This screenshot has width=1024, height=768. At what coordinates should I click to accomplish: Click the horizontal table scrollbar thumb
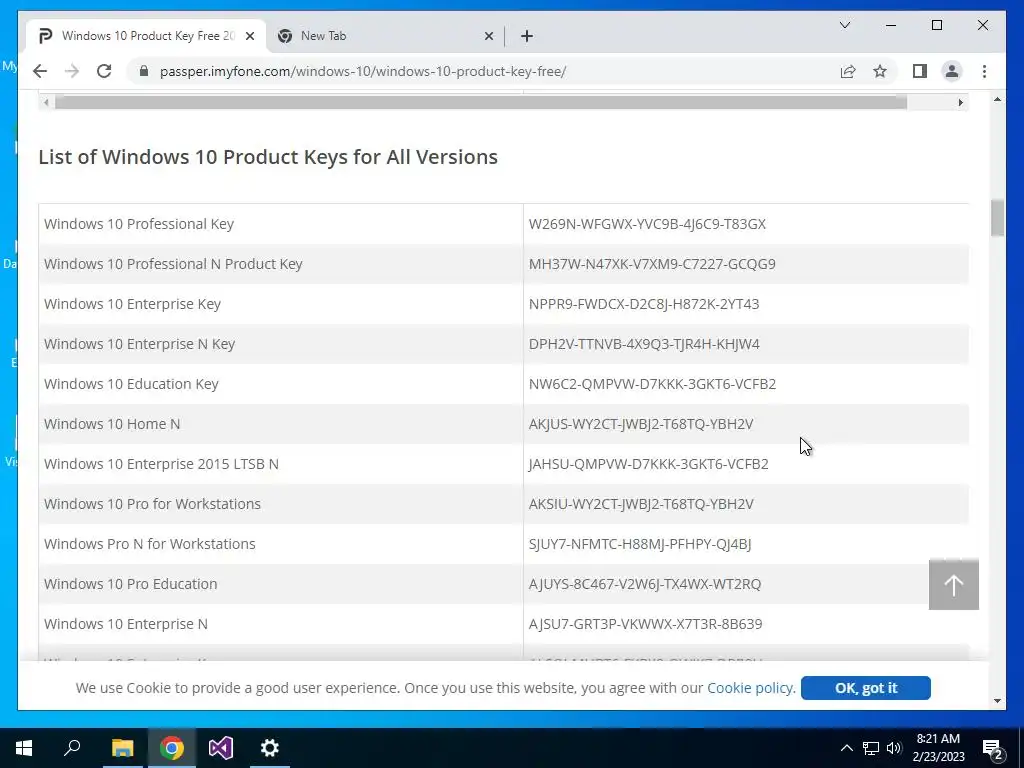point(481,103)
